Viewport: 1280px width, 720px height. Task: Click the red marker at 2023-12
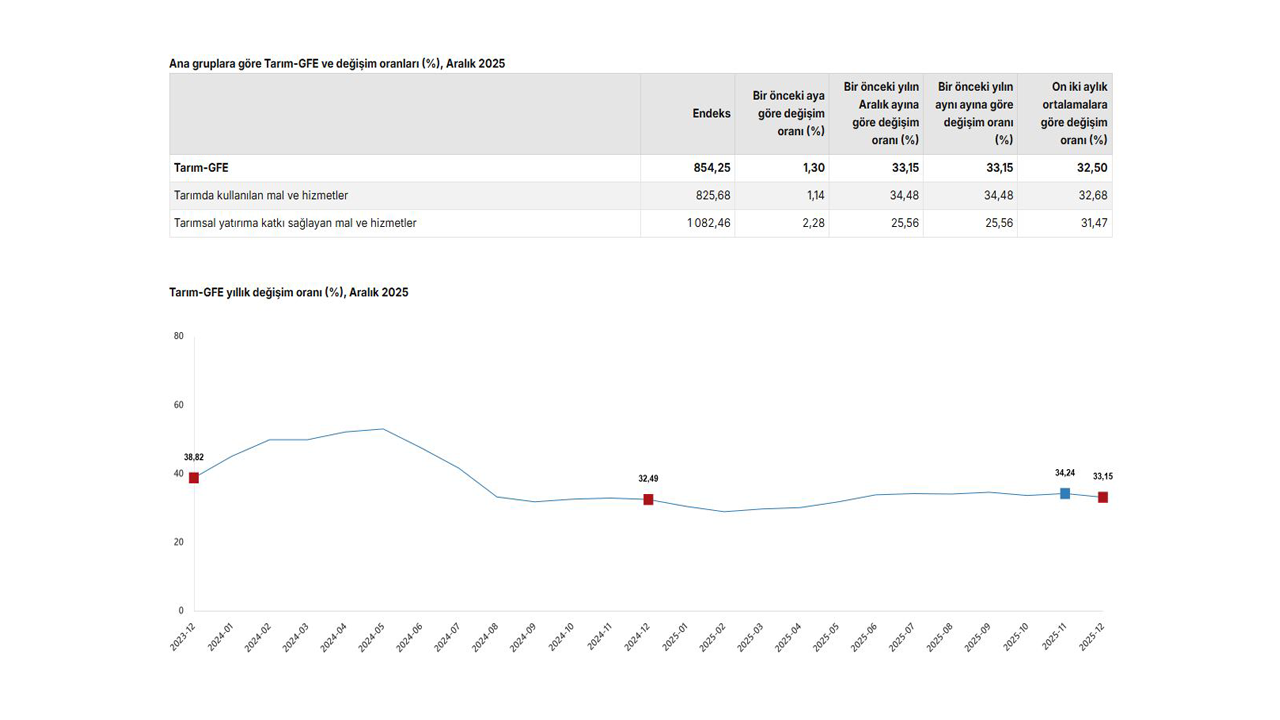click(x=194, y=478)
